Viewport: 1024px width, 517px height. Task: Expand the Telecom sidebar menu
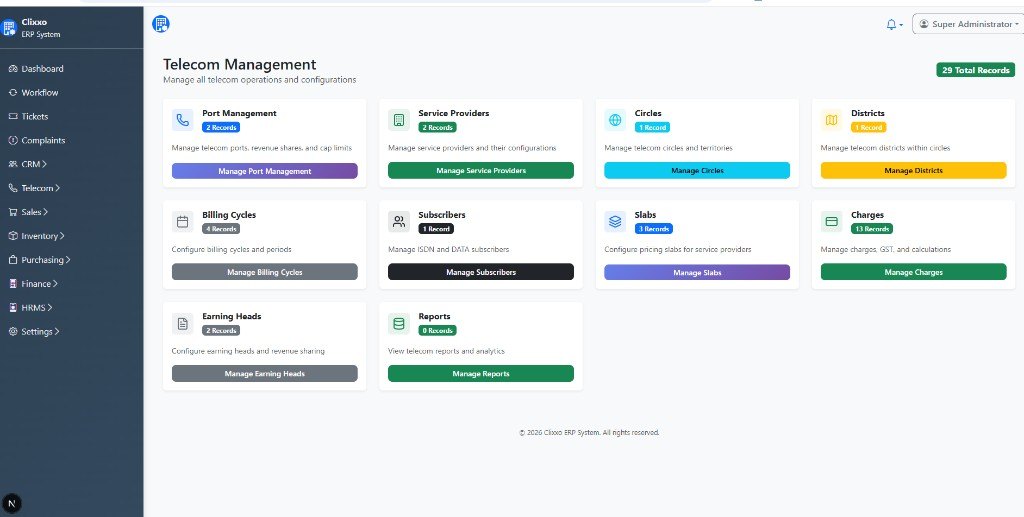(34, 188)
